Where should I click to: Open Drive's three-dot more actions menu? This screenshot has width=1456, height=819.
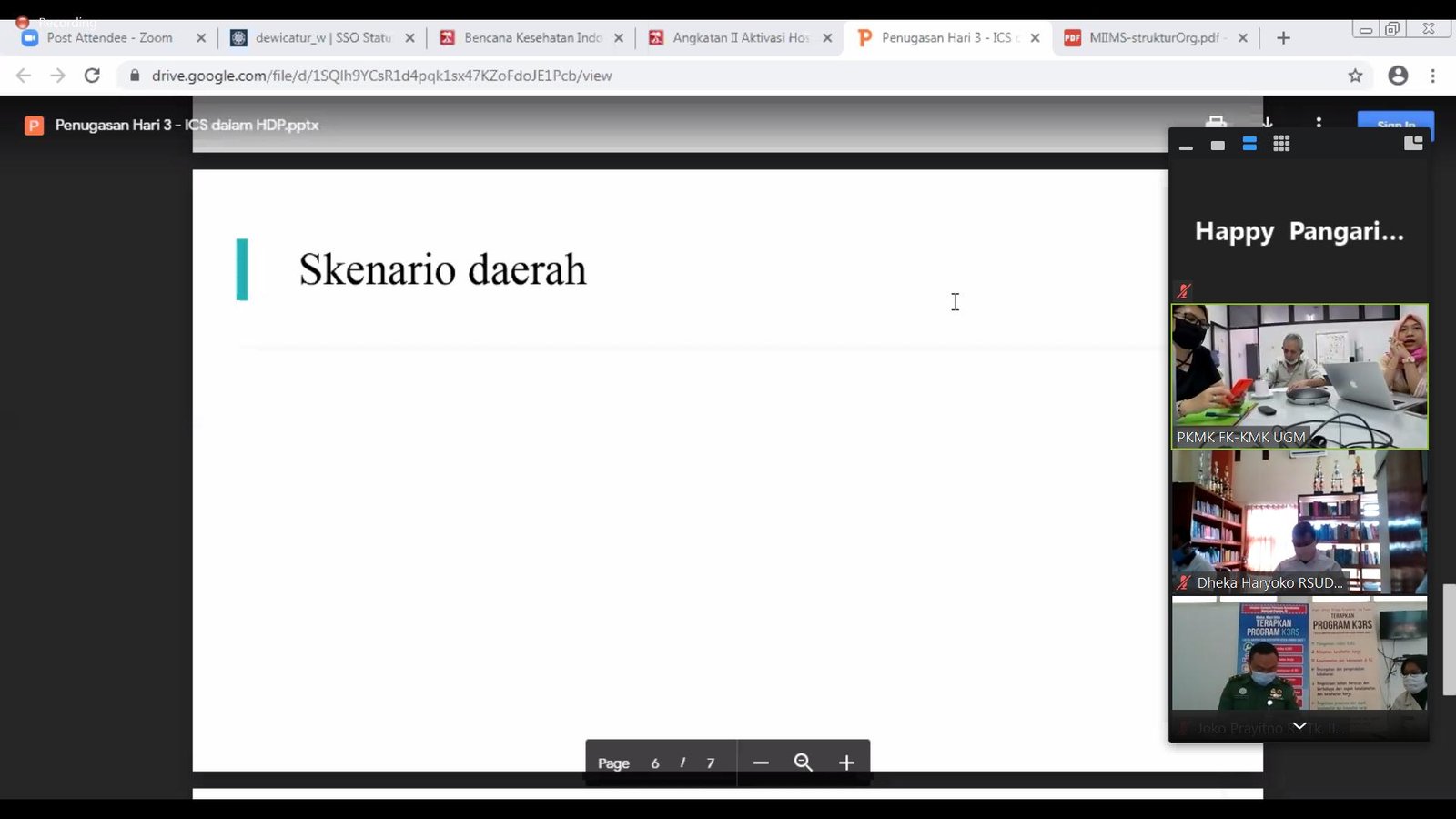point(1319,122)
